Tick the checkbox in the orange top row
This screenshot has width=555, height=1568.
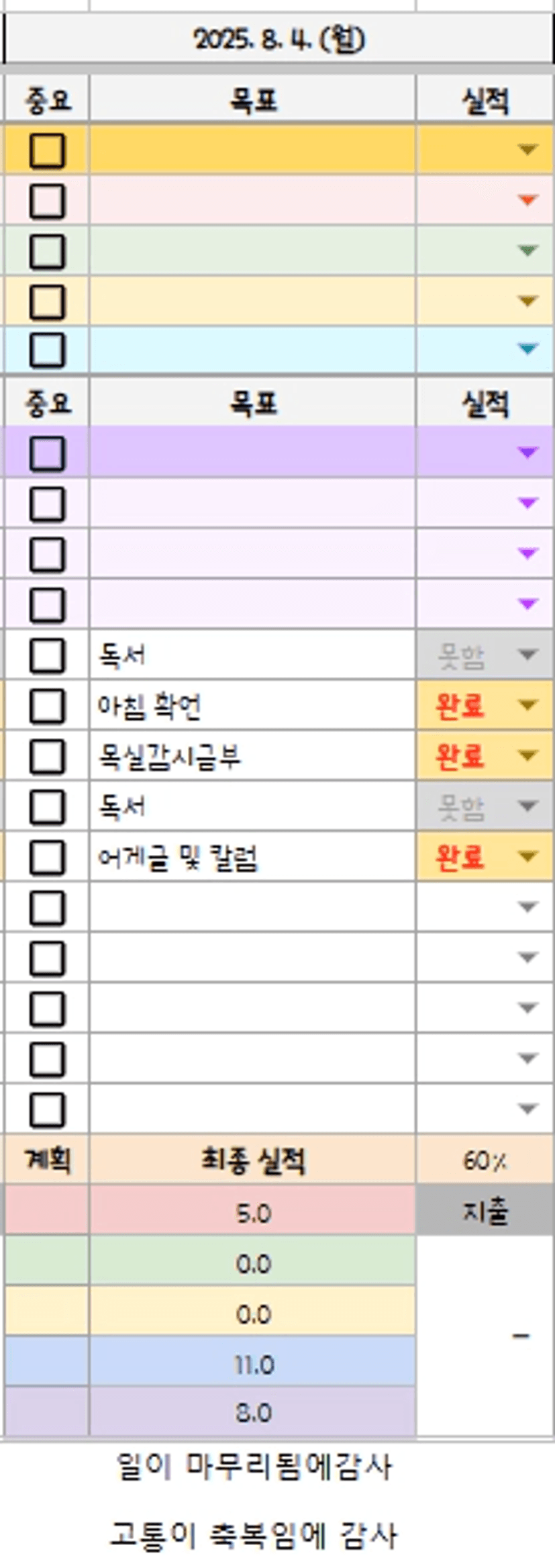(47, 150)
